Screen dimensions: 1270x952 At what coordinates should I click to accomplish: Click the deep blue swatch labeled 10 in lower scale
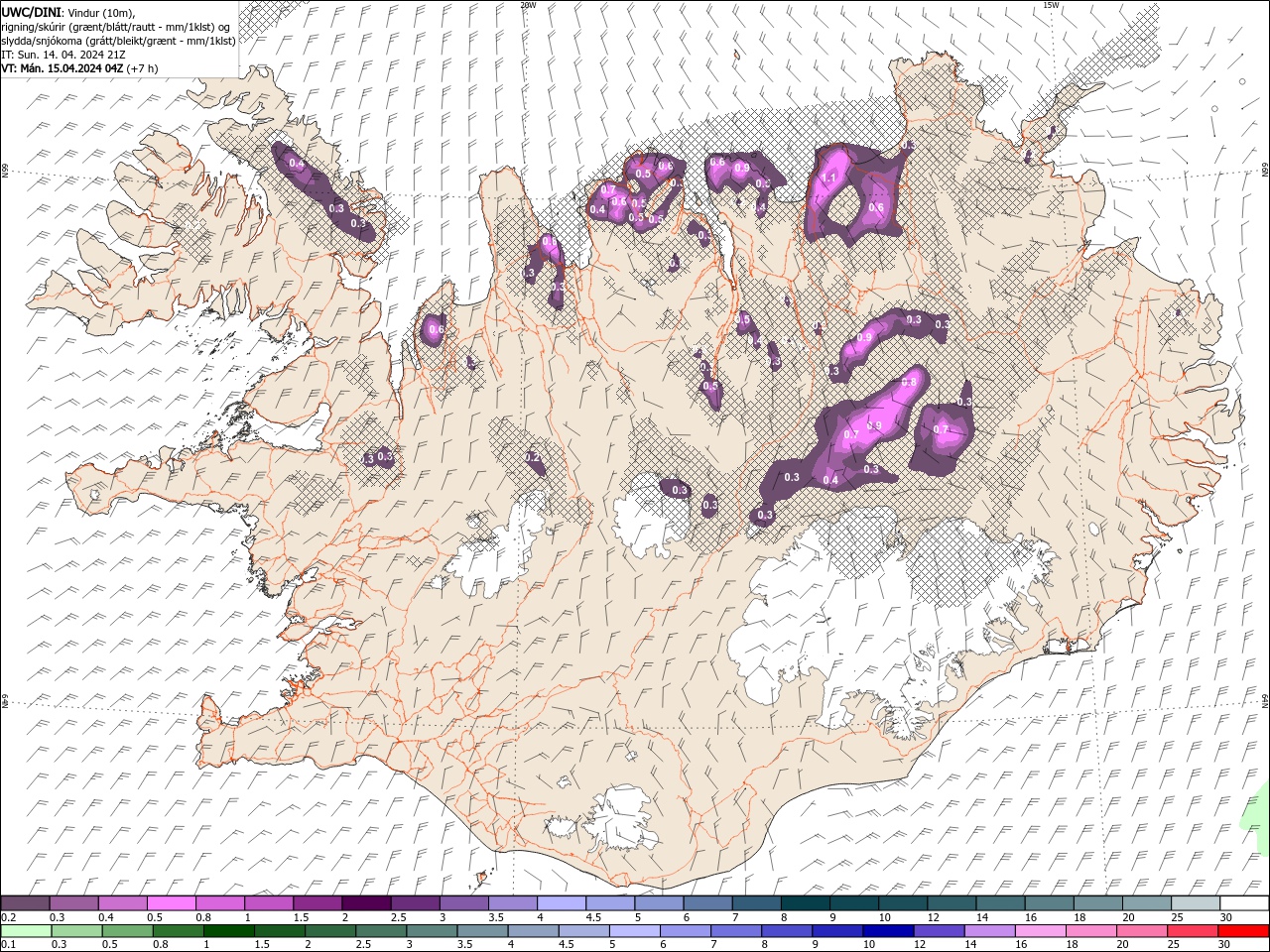click(x=887, y=931)
